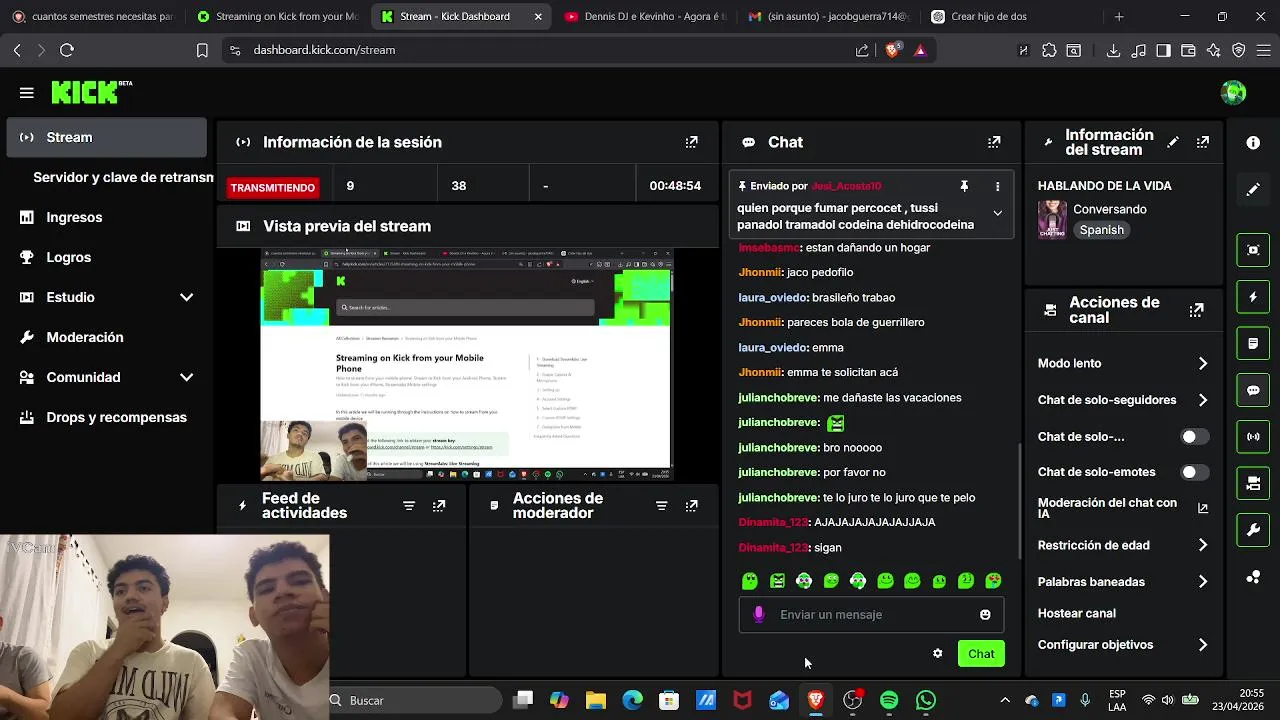Image resolution: width=1280 pixels, height=720 pixels.
Task: Click the pencil edit icon in right sidebar
Action: coord(1253,189)
